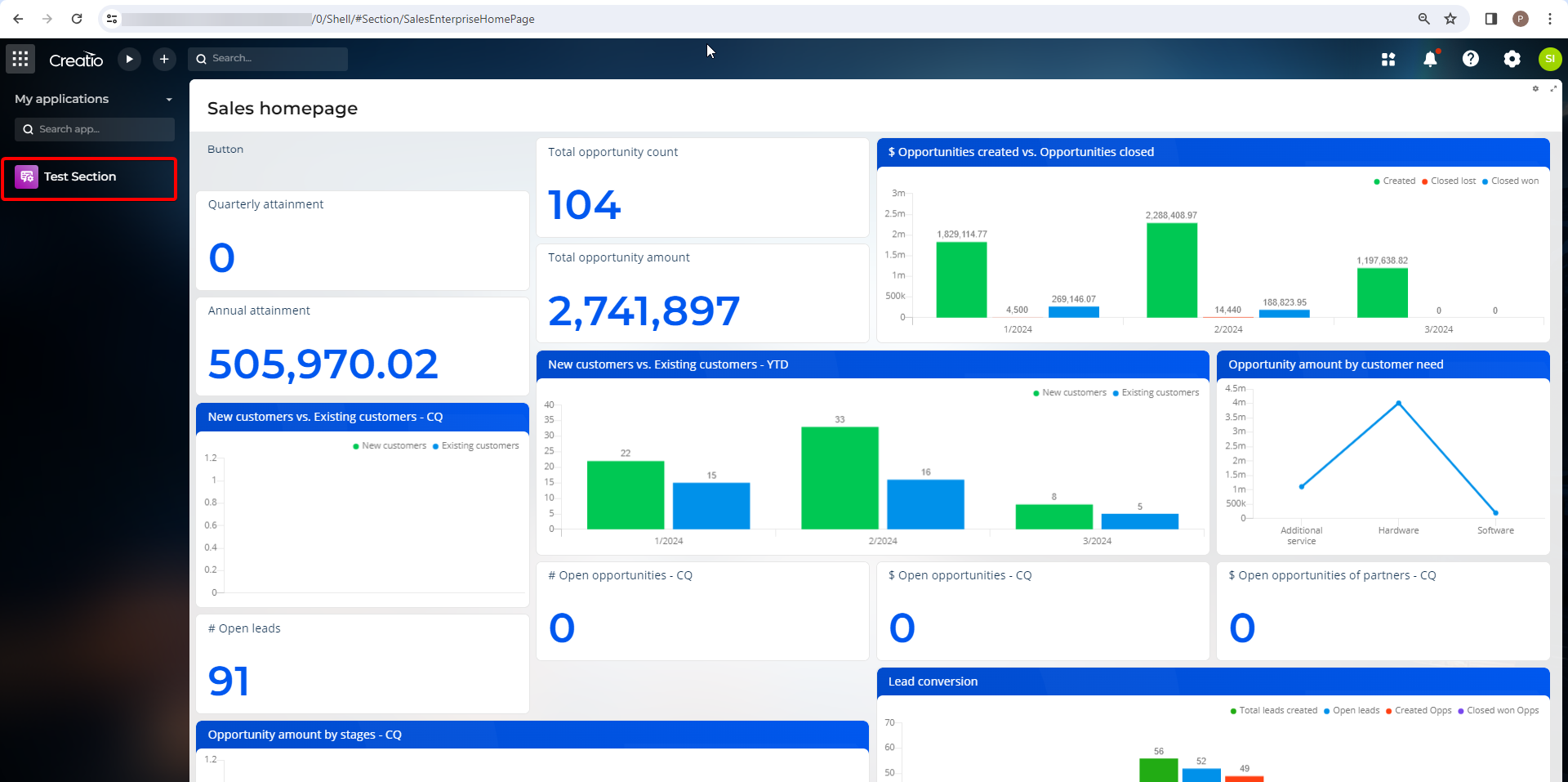1568x782 pixels.
Task: Click the Creatio logo
Action: [x=76, y=60]
